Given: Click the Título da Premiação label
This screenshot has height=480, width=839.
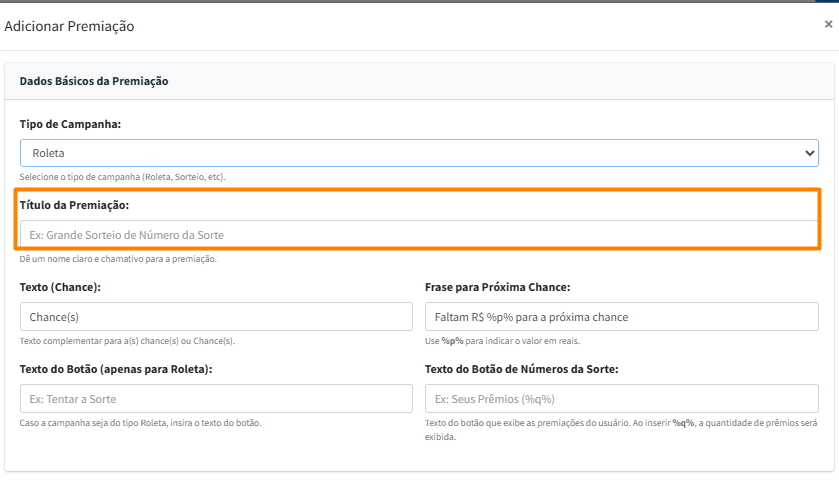Looking at the screenshot, I should pos(75,205).
